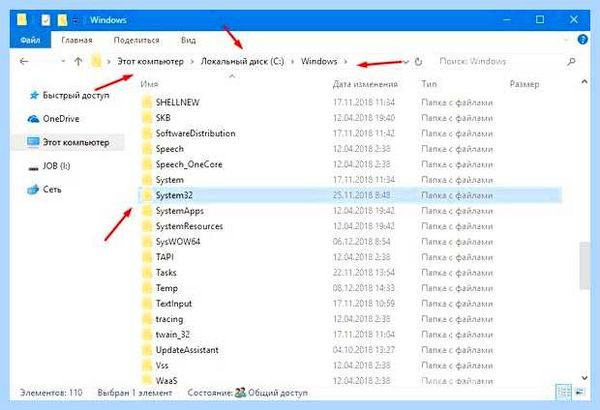This screenshot has height=410, width=600.
Task: Click the Quick access star icon
Action: [34, 95]
